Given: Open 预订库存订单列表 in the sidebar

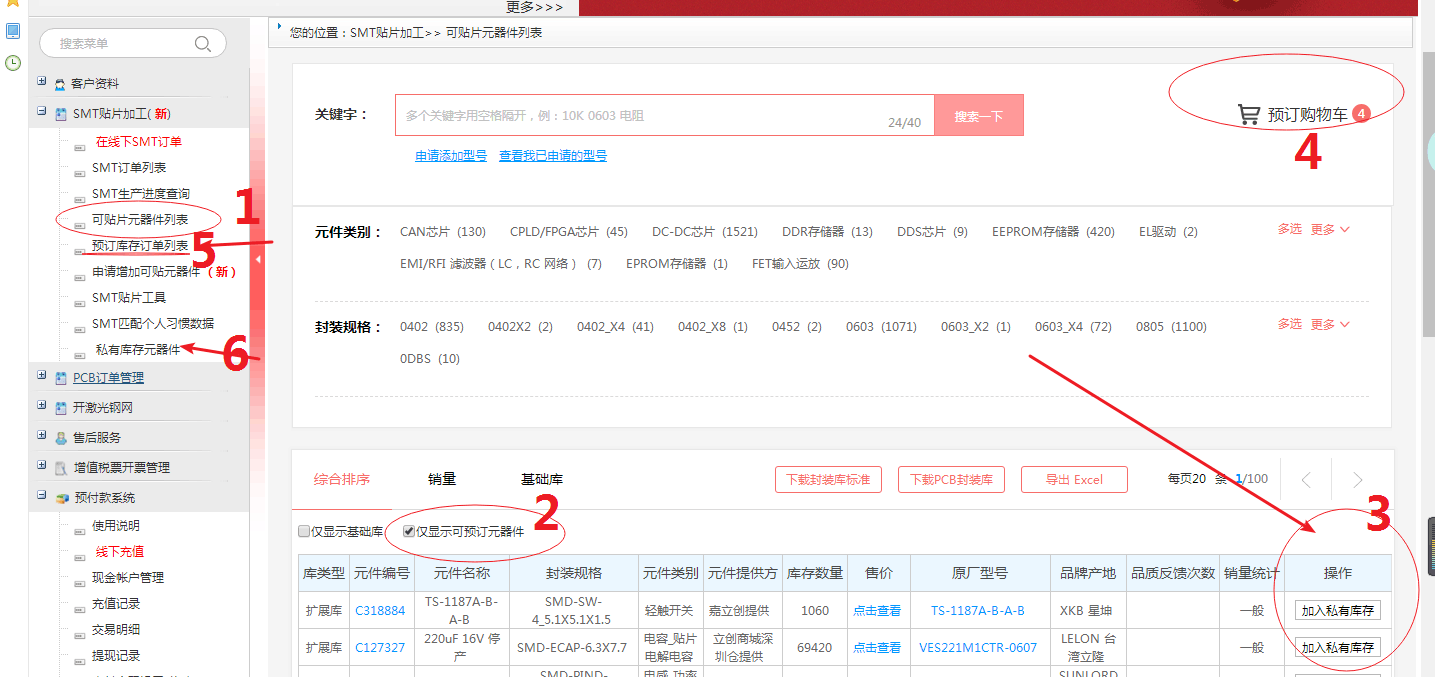Looking at the screenshot, I should (140, 246).
